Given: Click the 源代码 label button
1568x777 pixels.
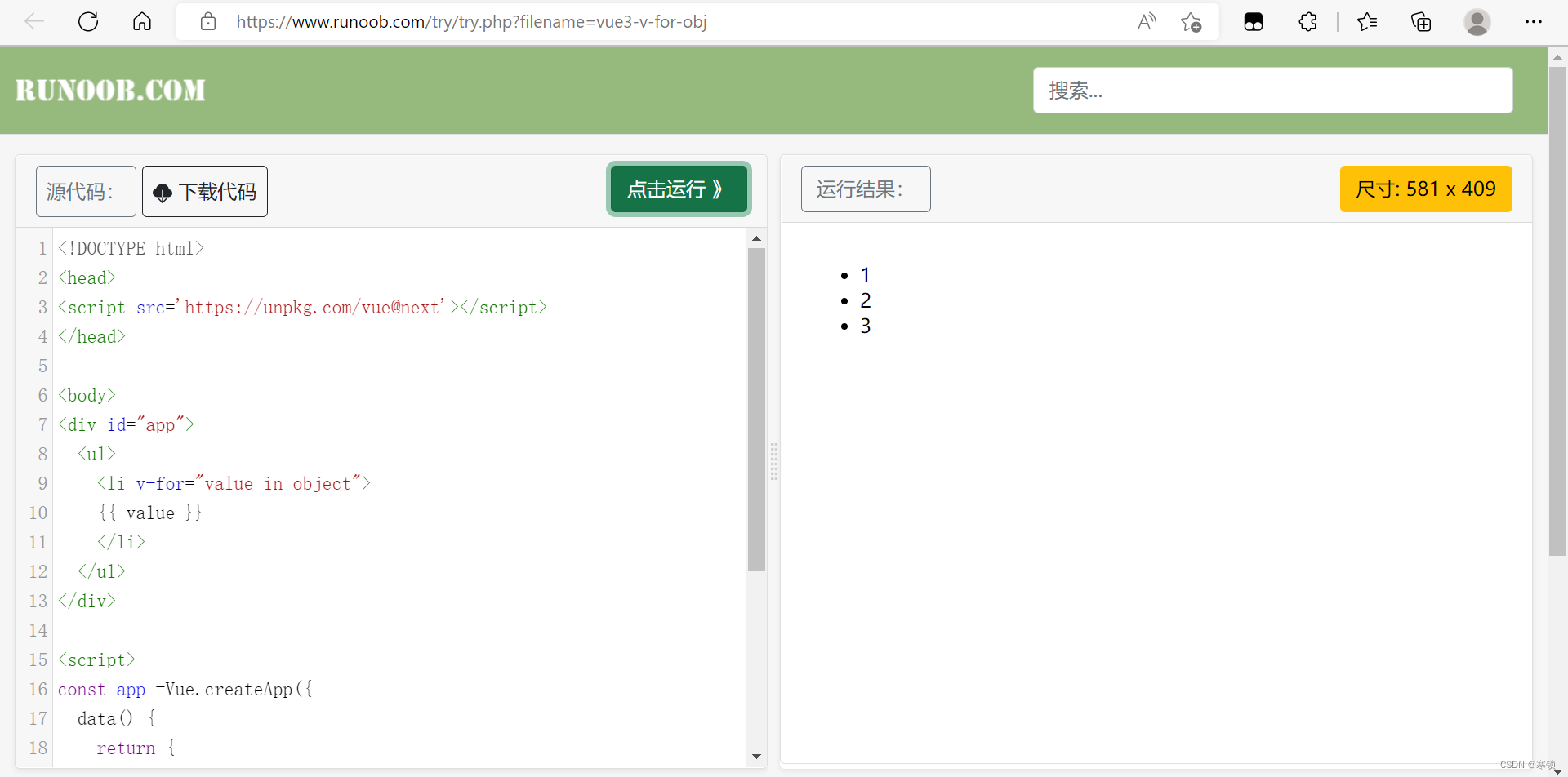Looking at the screenshot, I should 86,191.
